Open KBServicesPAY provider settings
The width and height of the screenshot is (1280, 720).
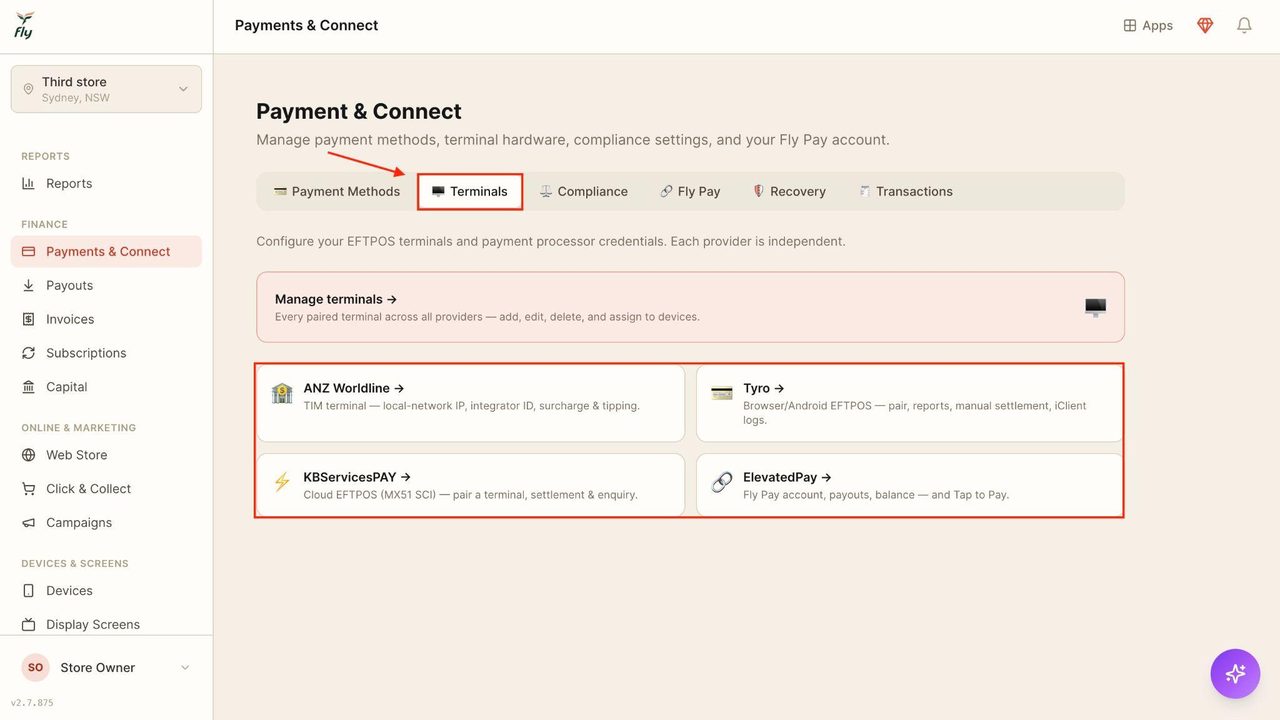(x=471, y=485)
